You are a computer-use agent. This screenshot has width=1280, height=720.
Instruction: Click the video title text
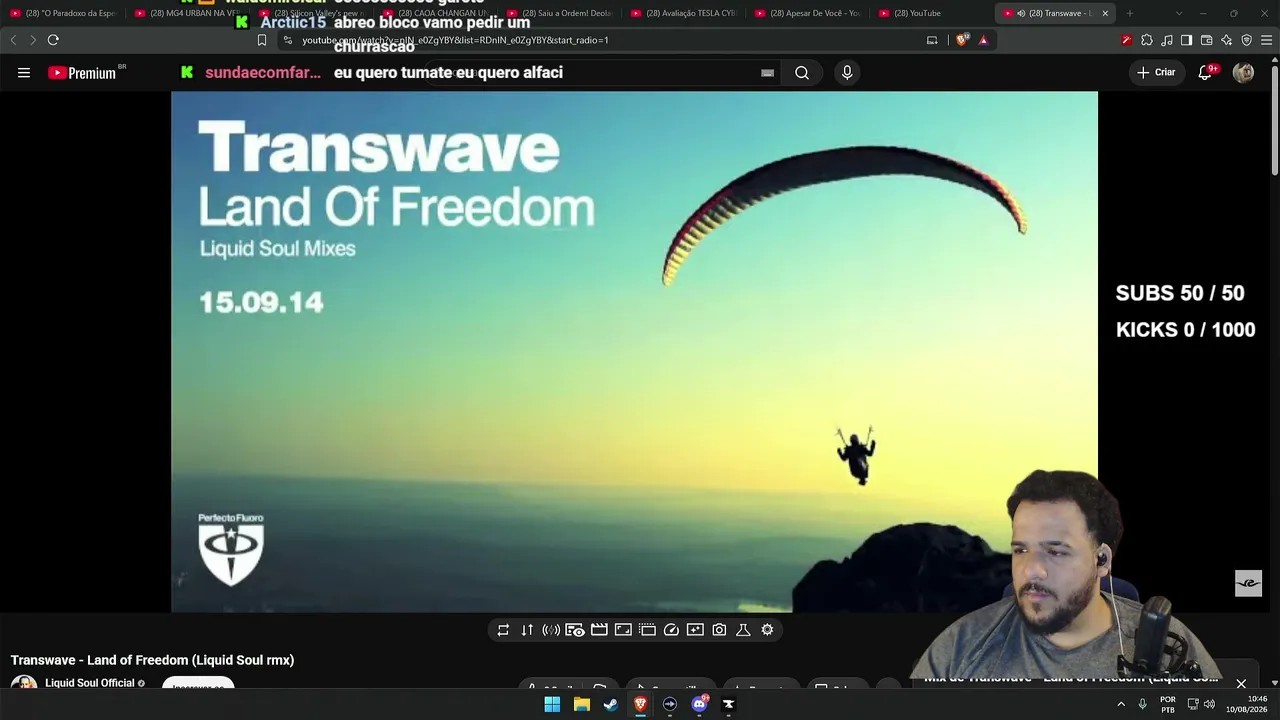[152, 660]
